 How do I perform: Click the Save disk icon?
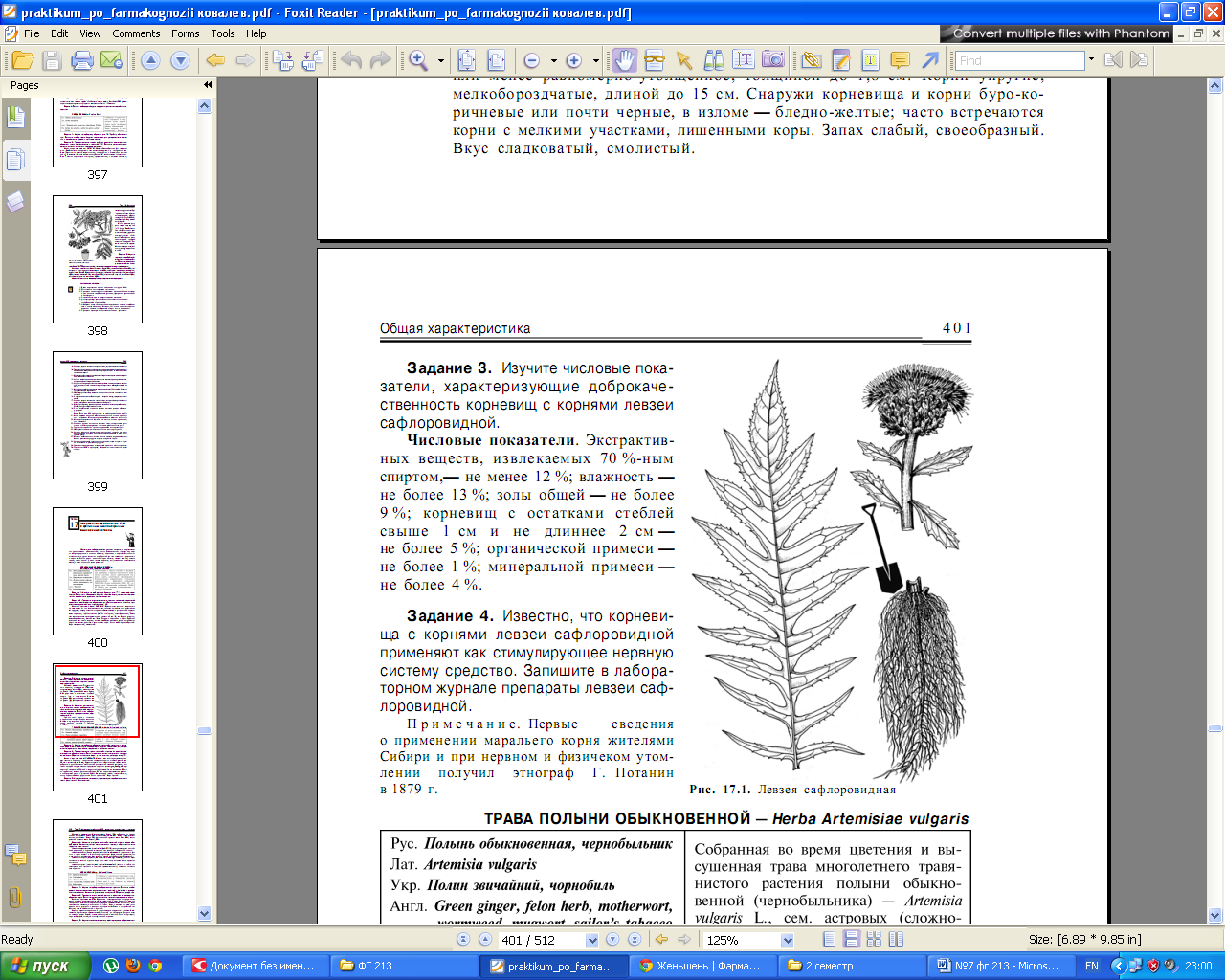click(x=53, y=60)
